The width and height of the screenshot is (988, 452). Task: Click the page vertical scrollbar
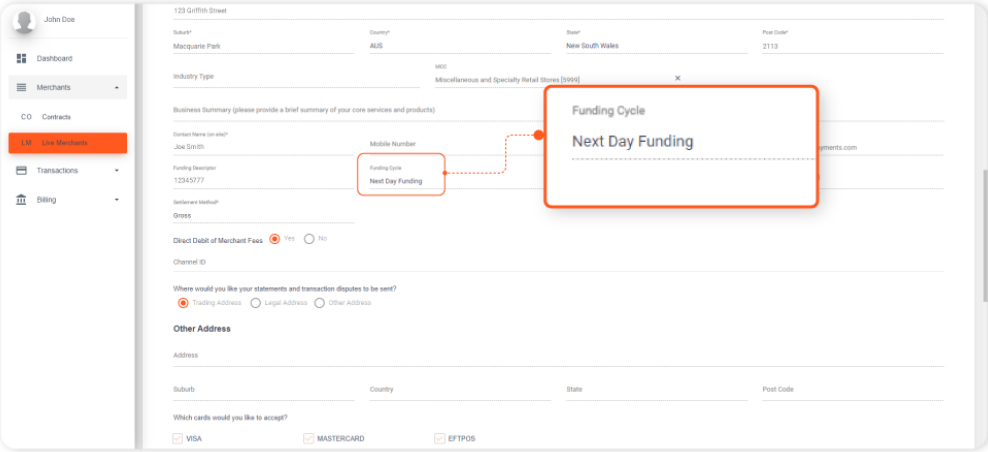[984, 236]
